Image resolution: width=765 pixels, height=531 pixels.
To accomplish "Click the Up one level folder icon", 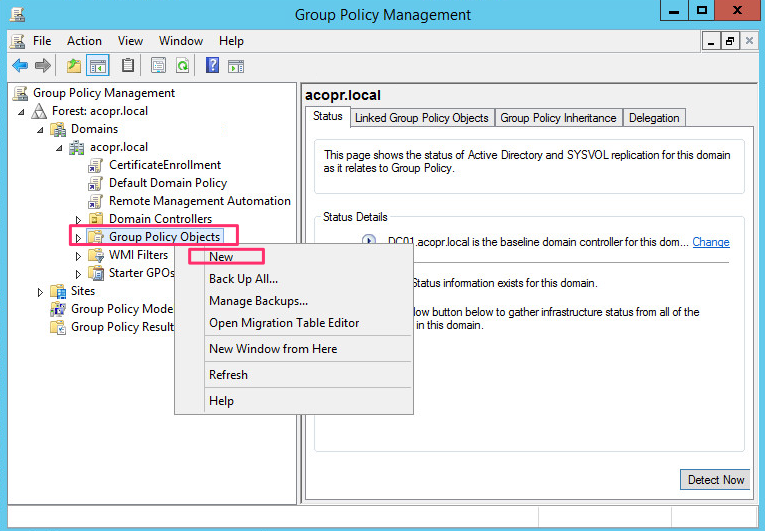I will [74, 65].
